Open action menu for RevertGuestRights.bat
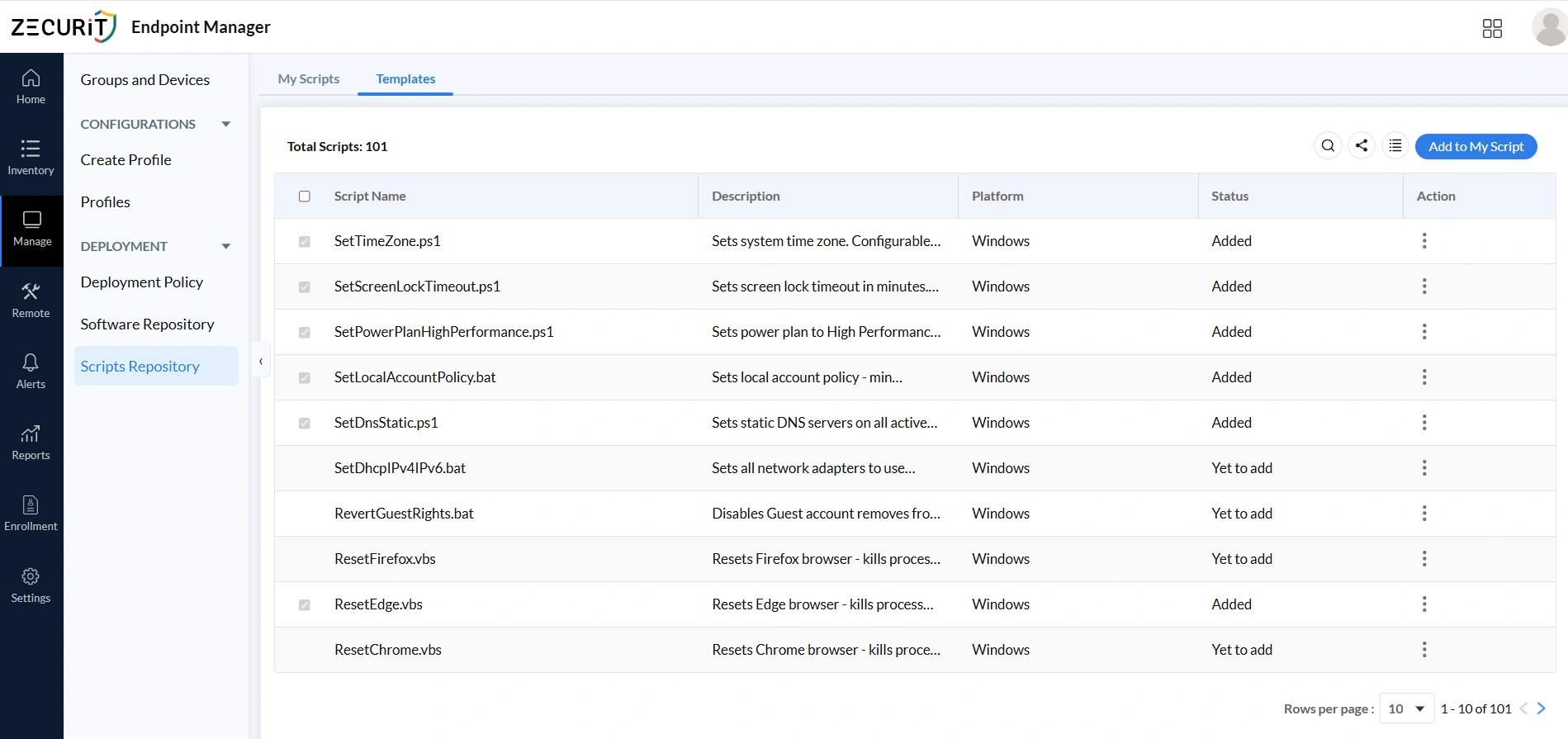1568x739 pixels. 1424,514
